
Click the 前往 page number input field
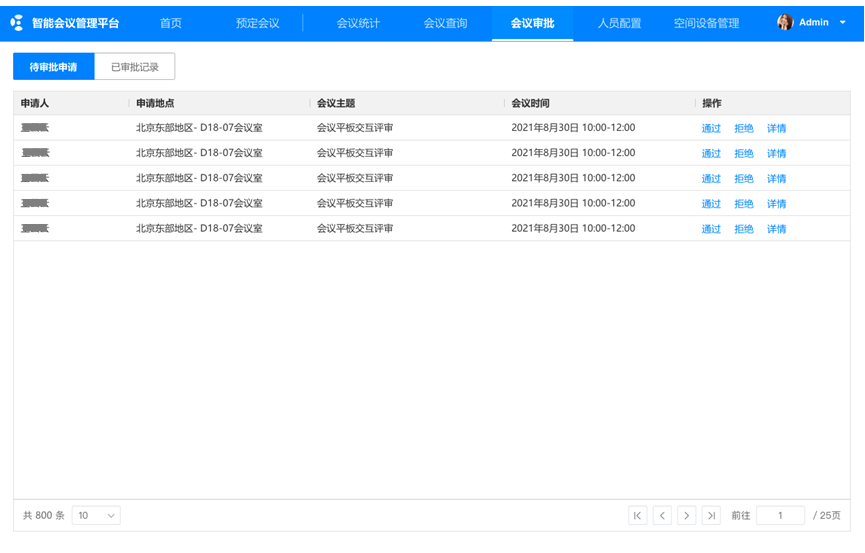pos(780,516)
